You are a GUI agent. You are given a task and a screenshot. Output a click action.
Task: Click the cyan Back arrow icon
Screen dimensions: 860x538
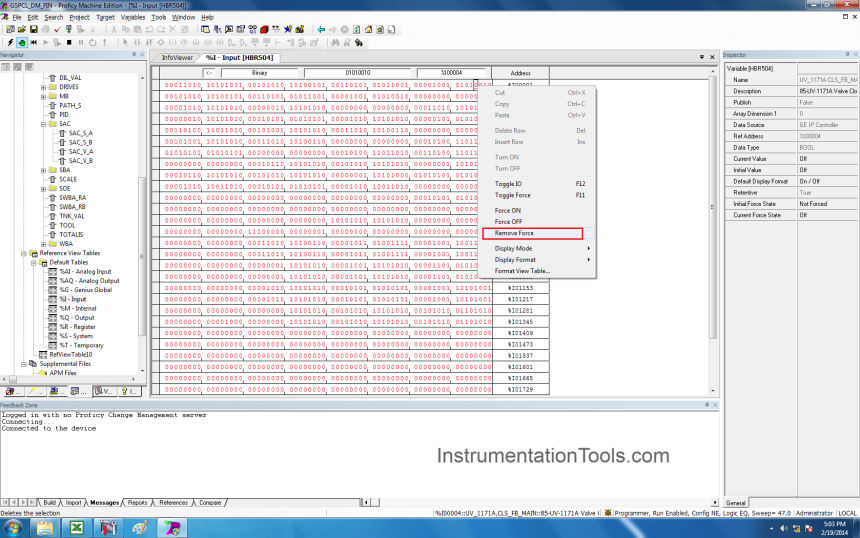pos(321,29)
